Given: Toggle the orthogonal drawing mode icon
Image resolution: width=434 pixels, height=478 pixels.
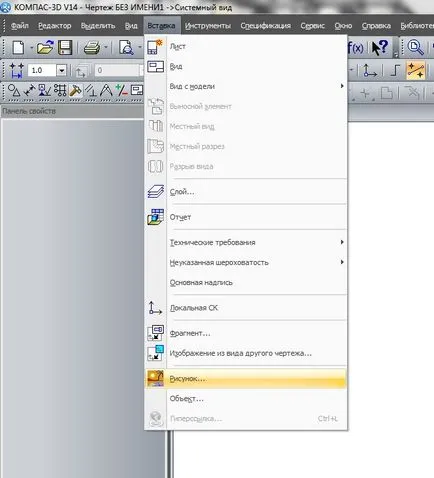Looking at the screenshot, I should tap(395, 70).
